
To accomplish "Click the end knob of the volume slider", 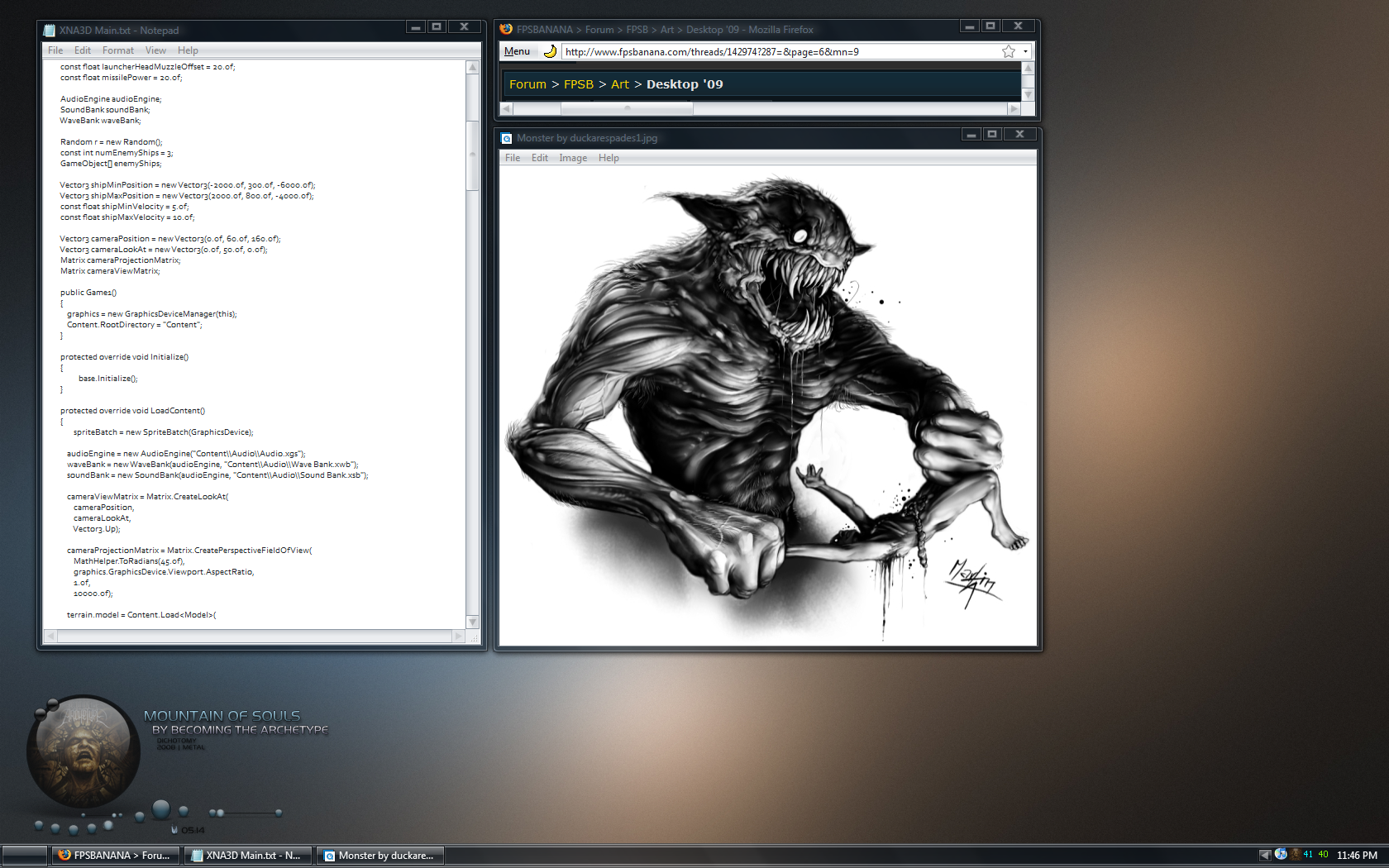I will (279, 813).
